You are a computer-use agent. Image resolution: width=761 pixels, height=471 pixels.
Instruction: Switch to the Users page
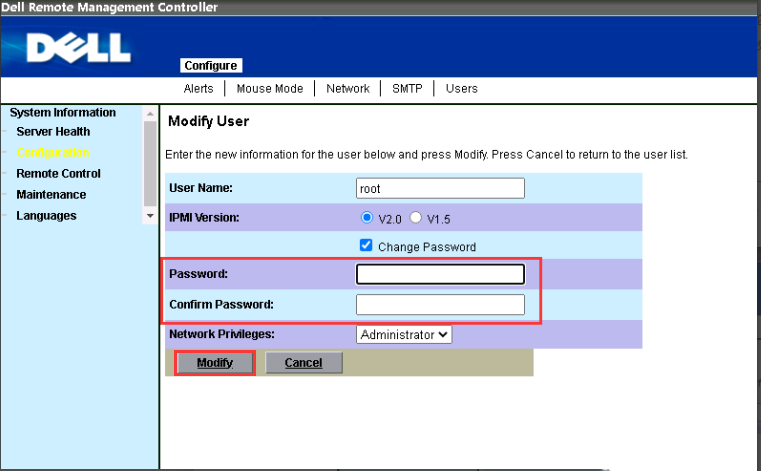(462, 89)
